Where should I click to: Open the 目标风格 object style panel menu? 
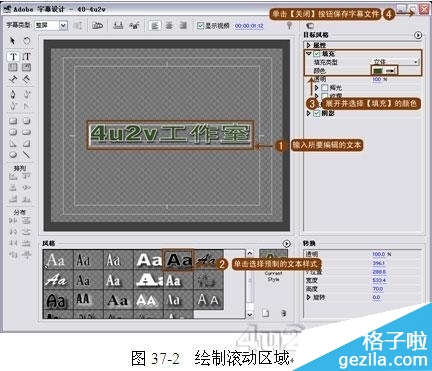click(418, 35)
